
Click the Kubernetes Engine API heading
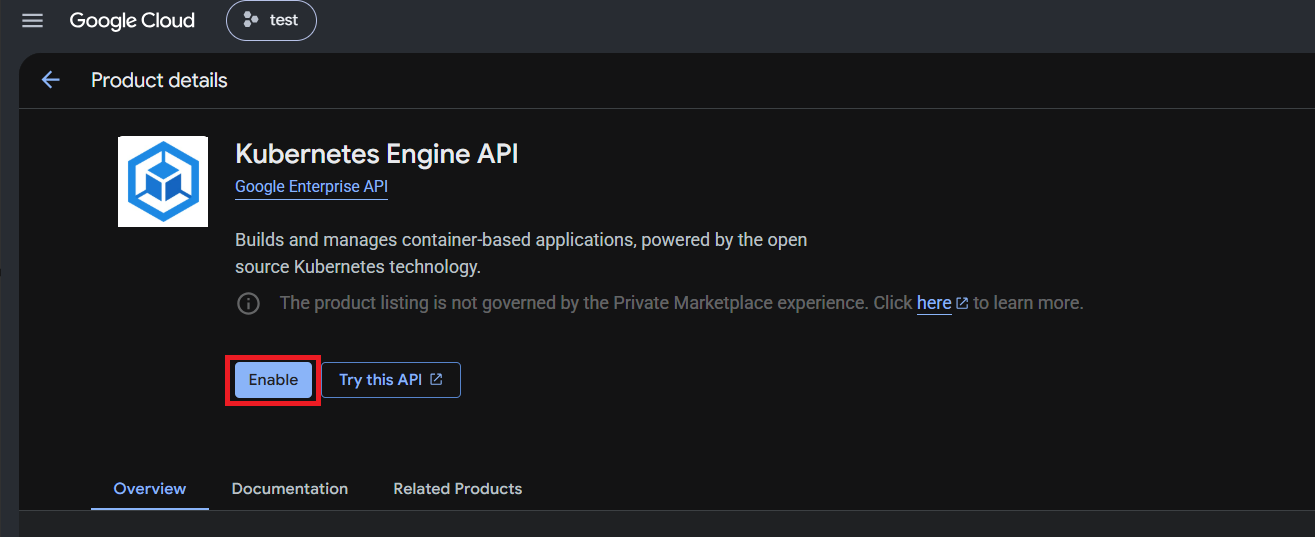click(377, 154)
